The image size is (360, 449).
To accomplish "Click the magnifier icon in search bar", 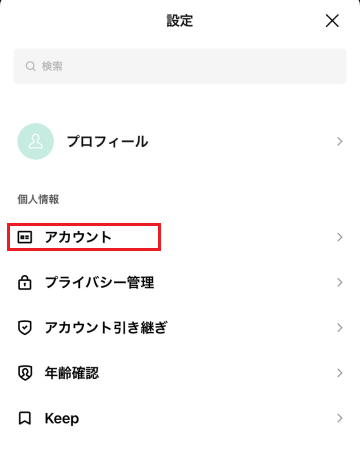I will click(x=31, y=66).
